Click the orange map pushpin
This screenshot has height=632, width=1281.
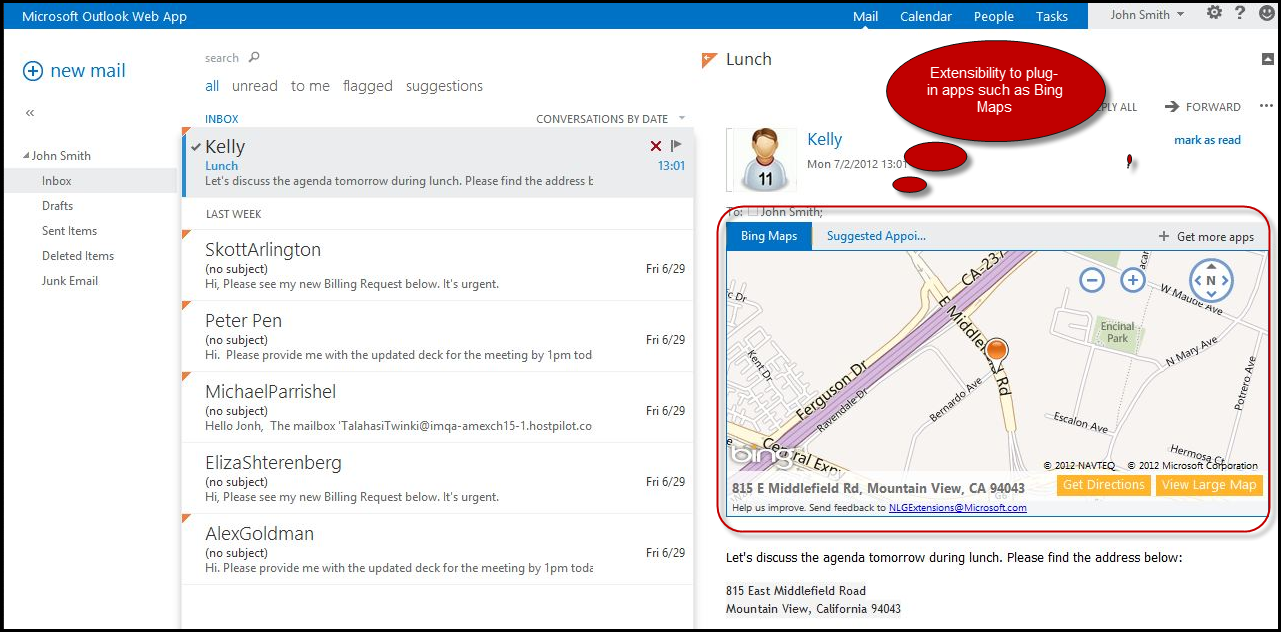[x=997, y=352]
